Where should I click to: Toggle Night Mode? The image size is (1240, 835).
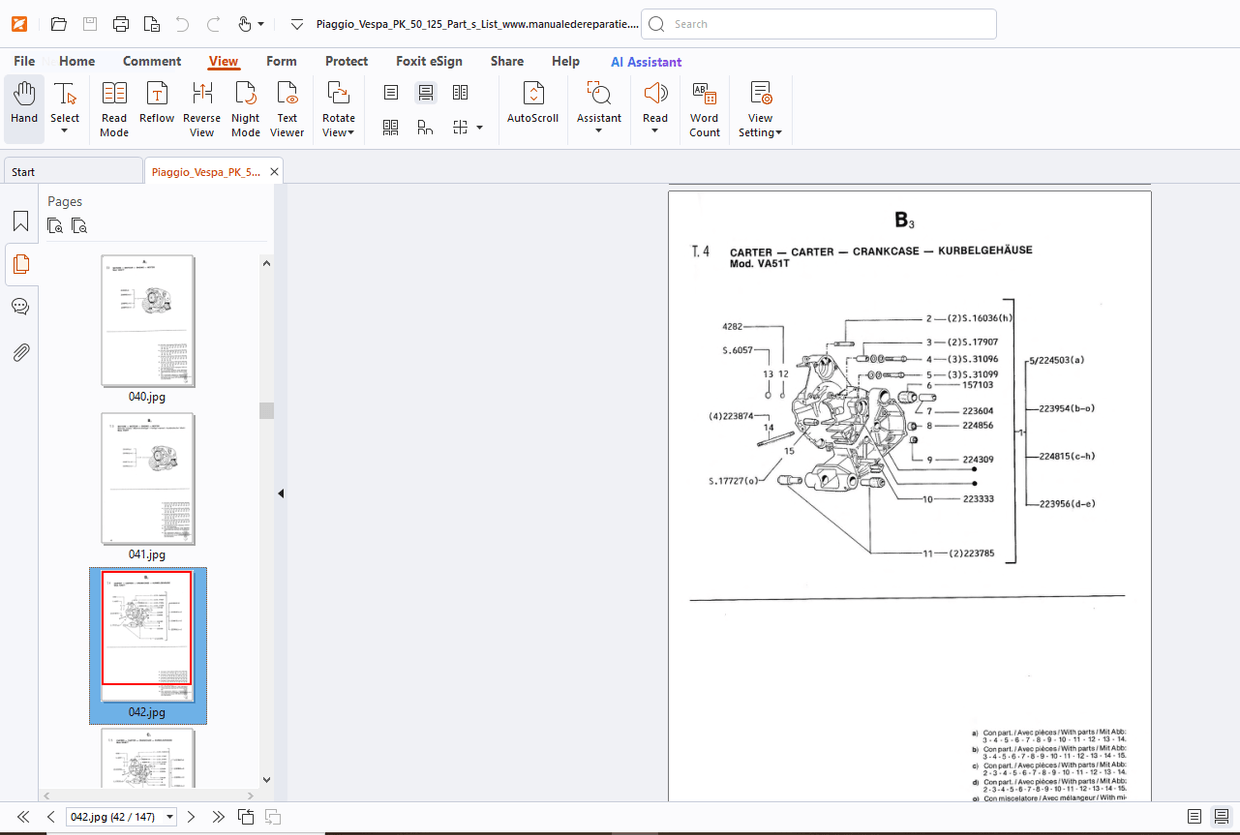(245, 105)
